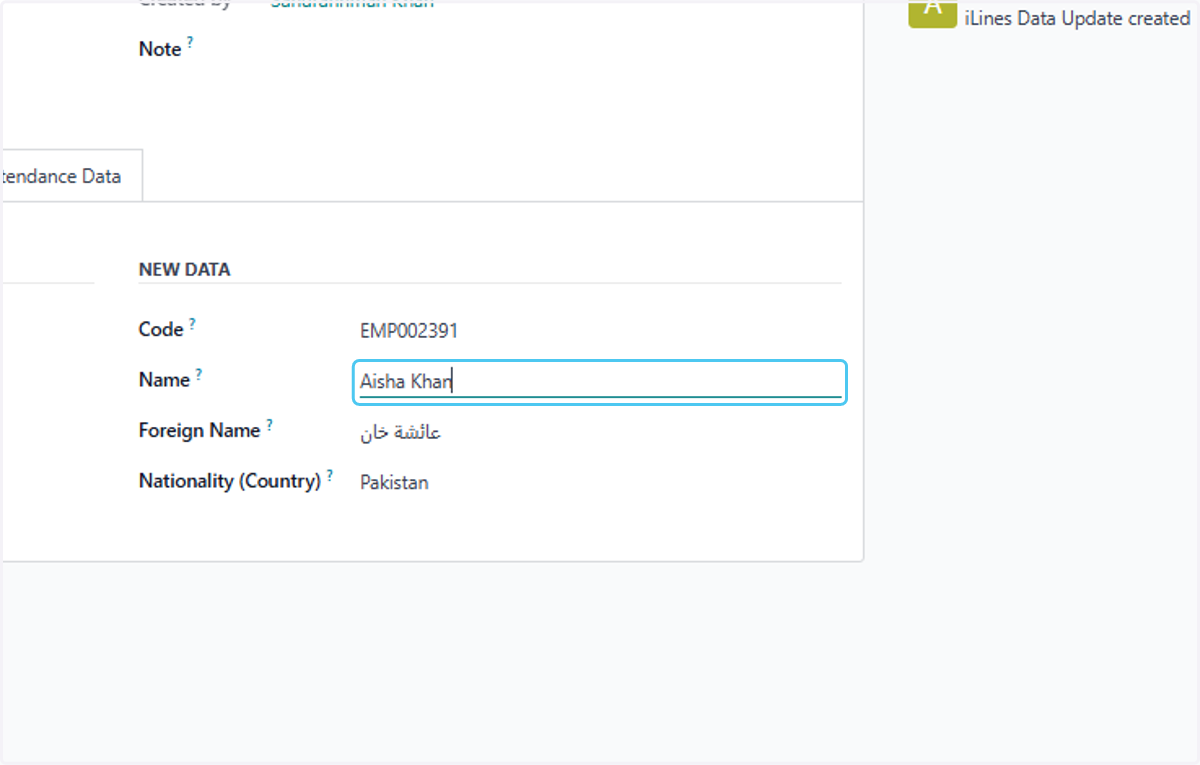Click the help icon beside Note

click(x=190, y=43)
